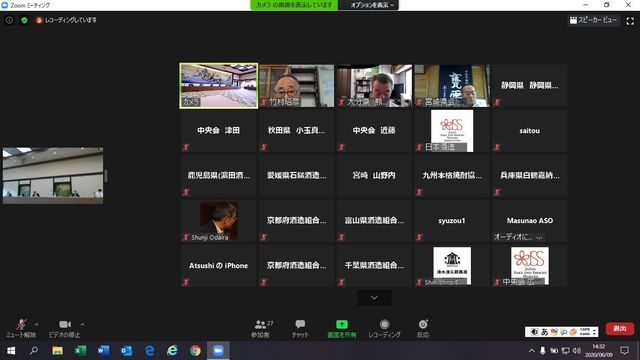The width and height of the screenshot is (640, 360).
Task: Click the green camera sharing notice bar
Action: pyautogui.click(x=294, y=5)
